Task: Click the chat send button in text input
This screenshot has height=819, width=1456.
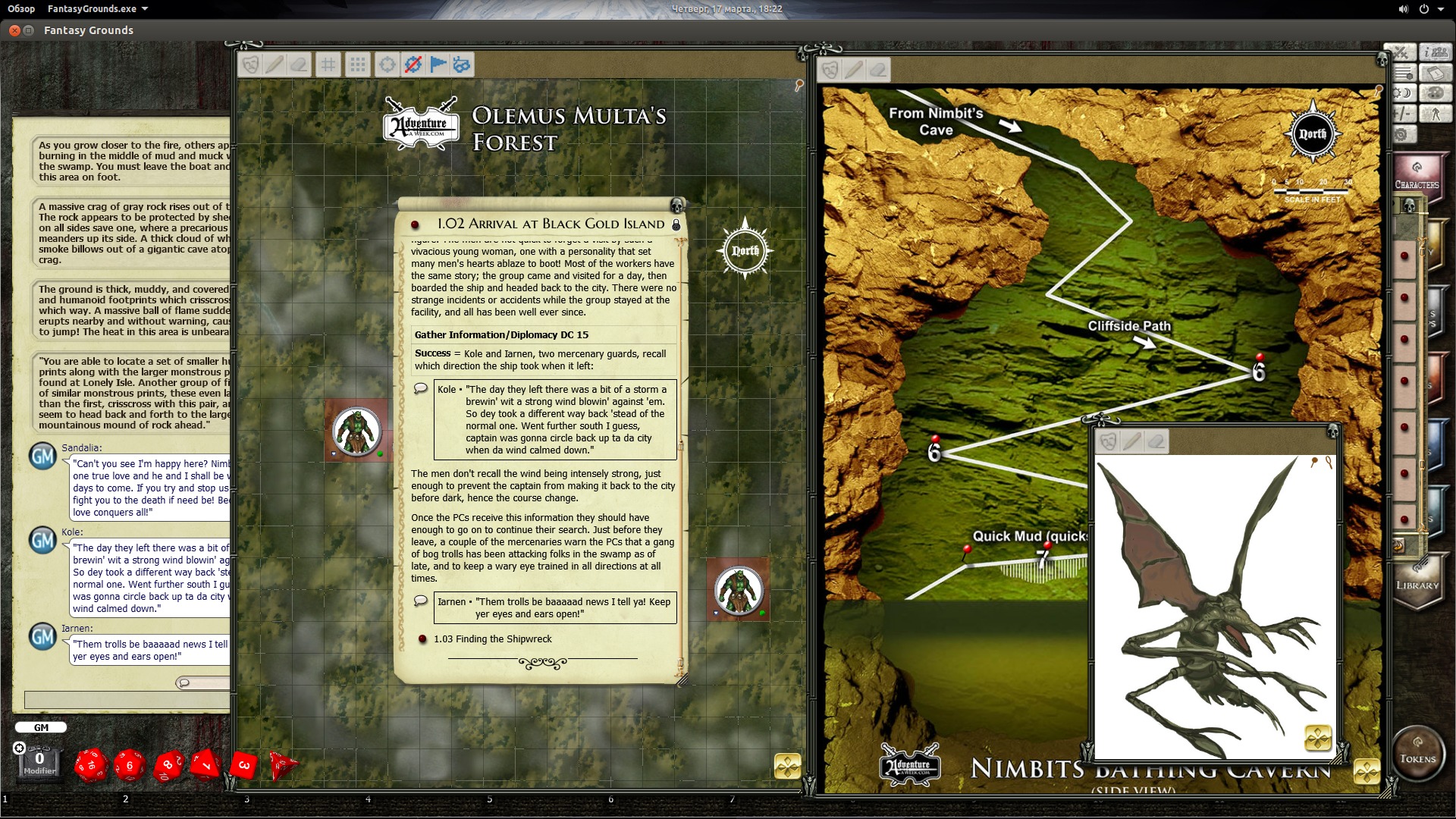Action: click(x=185, y=682)
